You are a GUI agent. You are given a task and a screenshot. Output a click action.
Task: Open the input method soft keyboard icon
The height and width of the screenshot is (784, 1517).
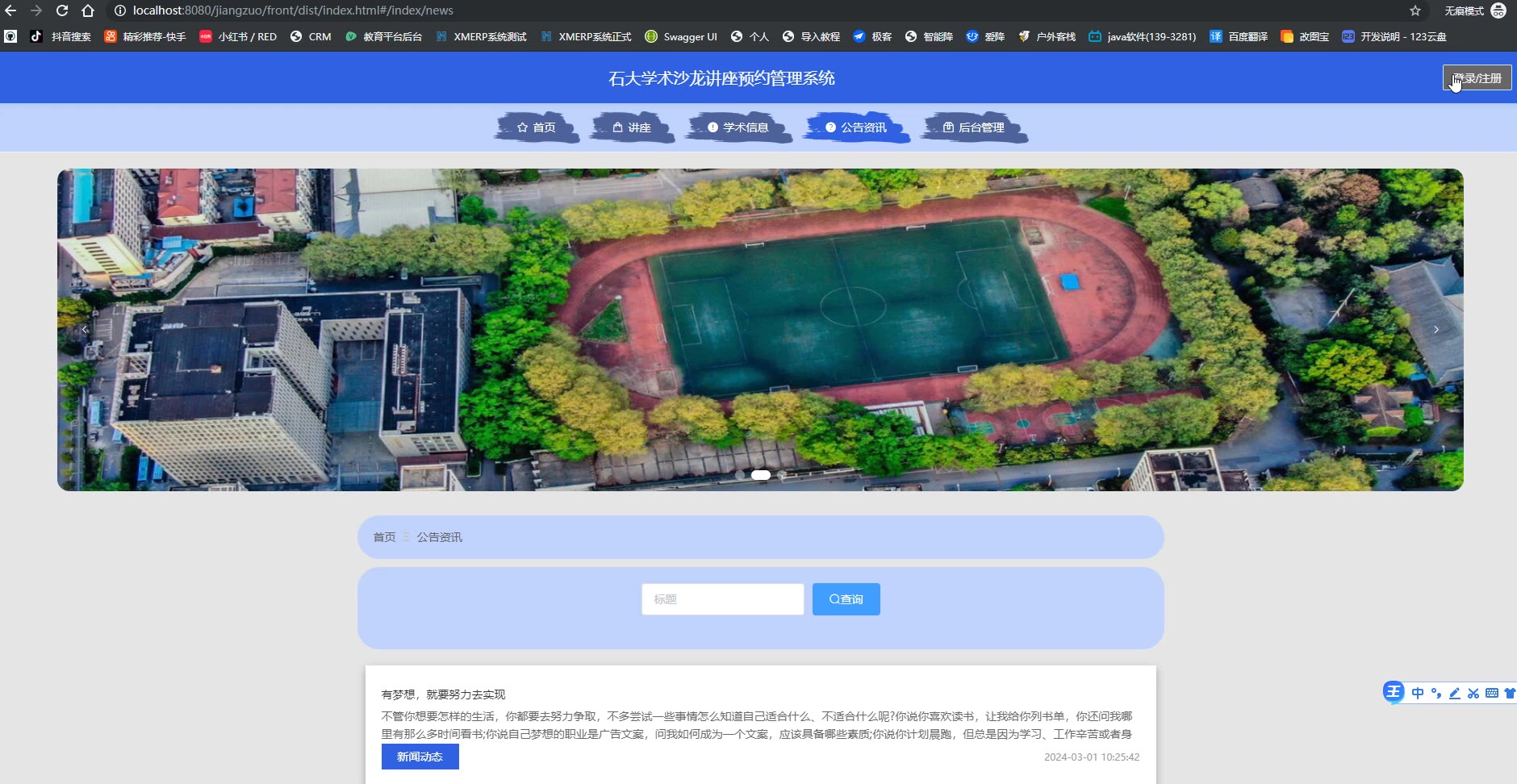click(x=1492, y=693)
